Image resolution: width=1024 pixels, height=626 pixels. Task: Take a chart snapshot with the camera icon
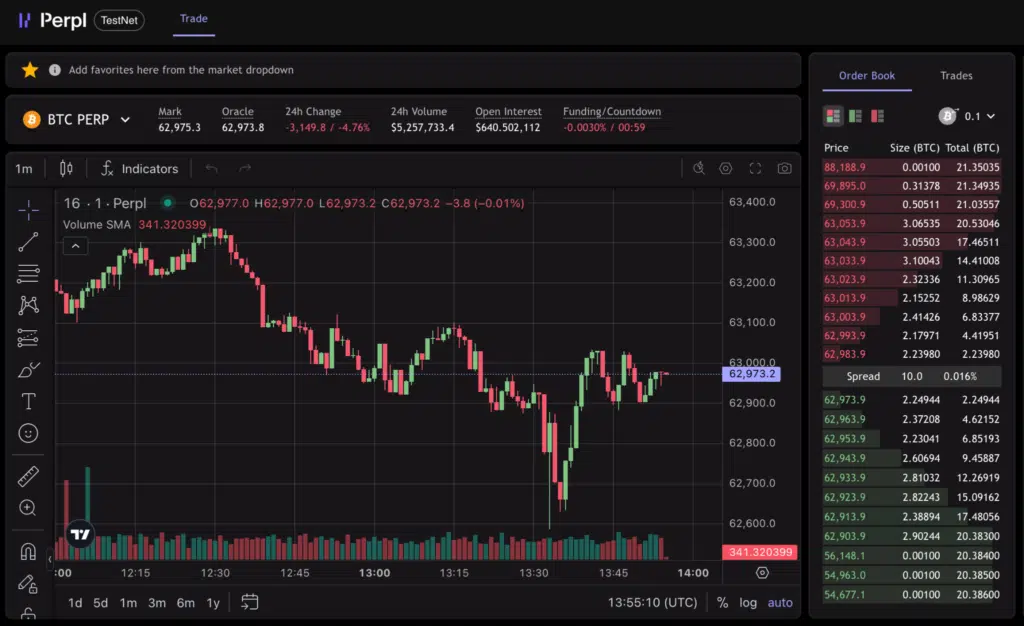pyautogui.click(x=783, y=168)
